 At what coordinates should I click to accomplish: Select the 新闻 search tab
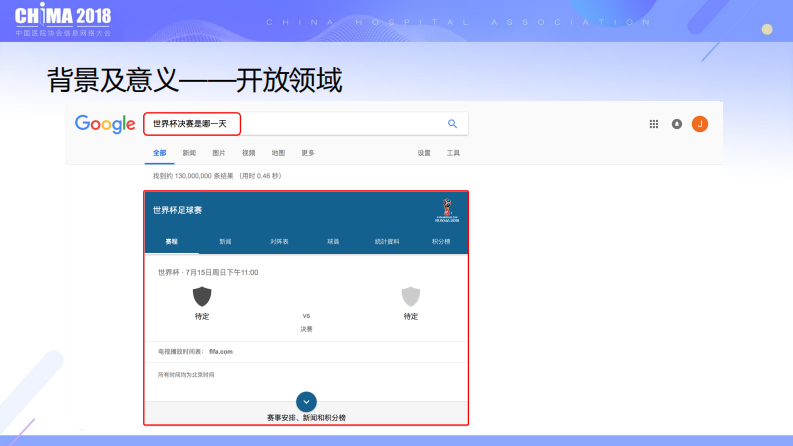click(x=189, y=153)
